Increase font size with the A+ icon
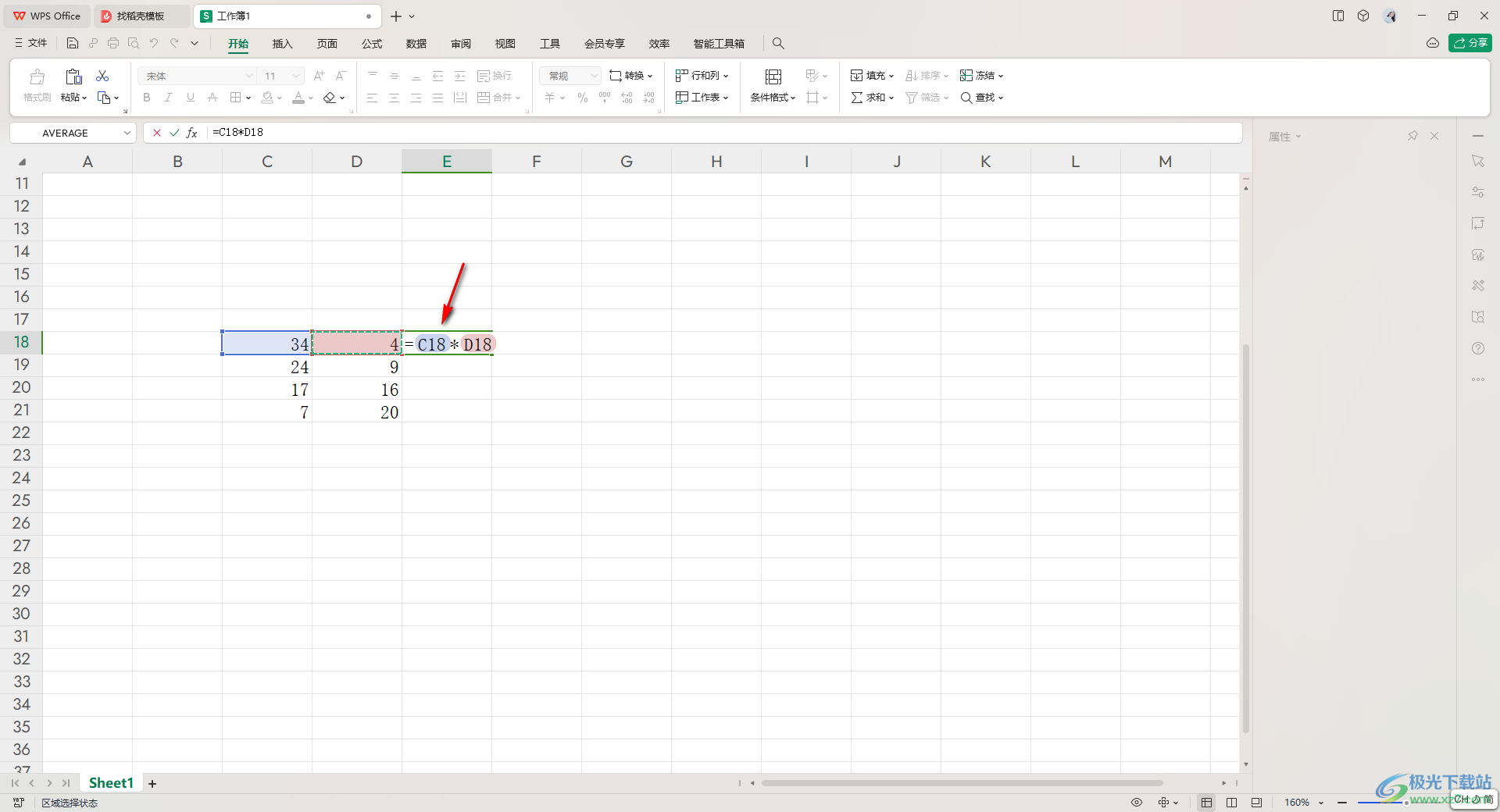1500x812 pixels. click(319, 76)
